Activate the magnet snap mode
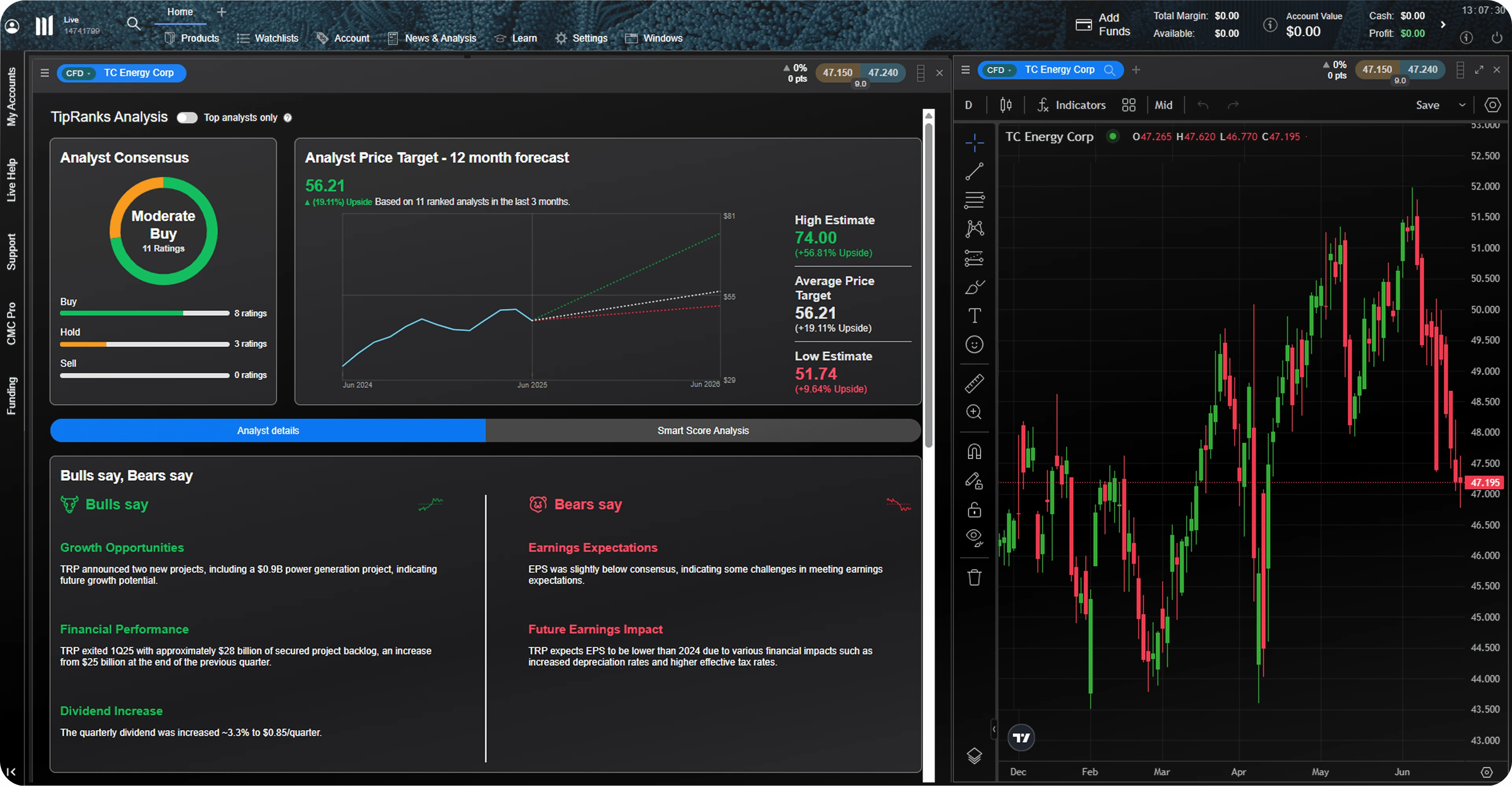This screenshot has height=786, width=1512. tap(975, 451)
